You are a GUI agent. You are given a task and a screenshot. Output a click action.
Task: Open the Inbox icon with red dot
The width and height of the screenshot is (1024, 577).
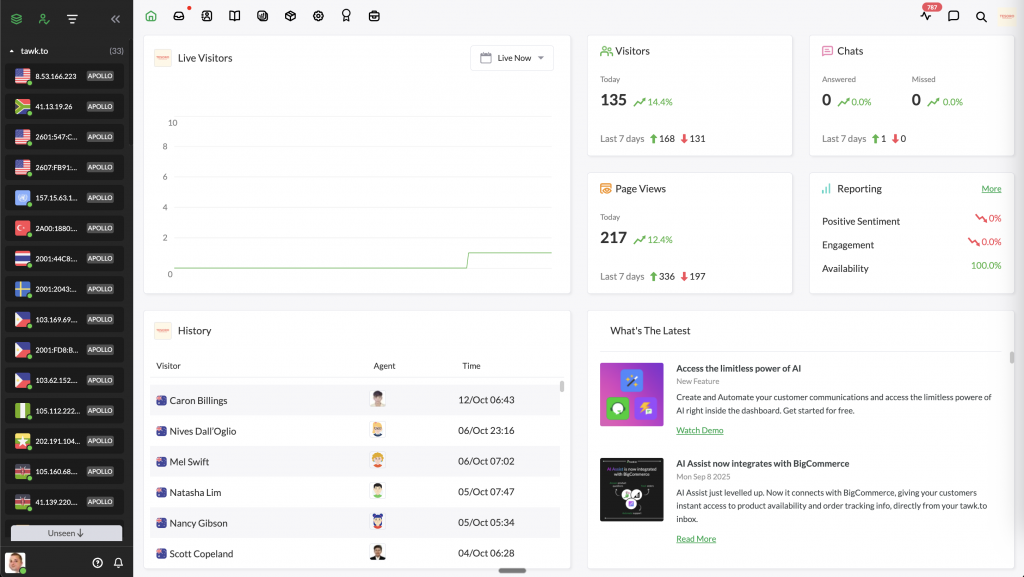click(x=179, y=16)
